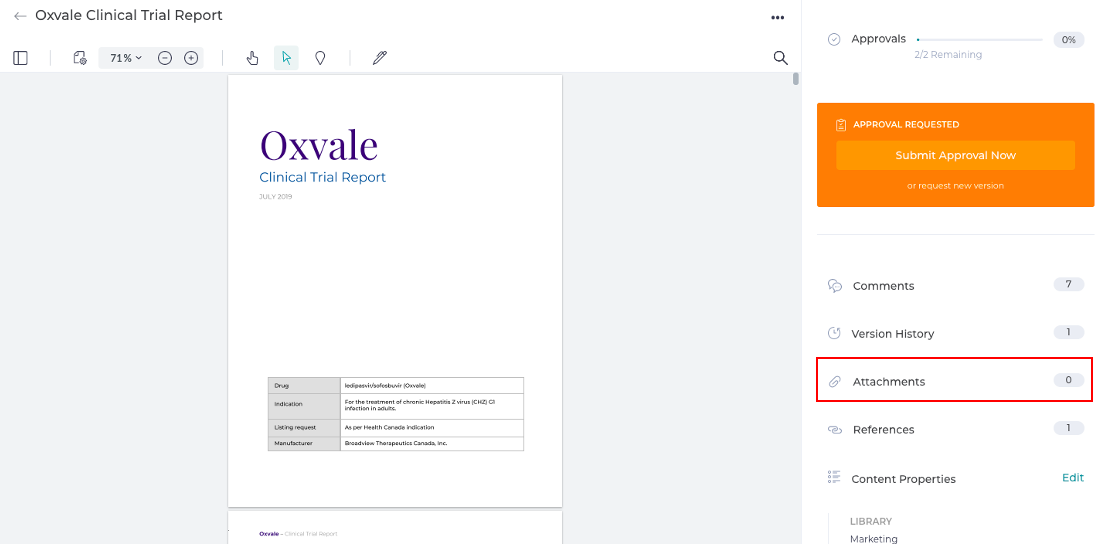
Task: Click the attachments count badge 0
Action: click(1069, 380)
